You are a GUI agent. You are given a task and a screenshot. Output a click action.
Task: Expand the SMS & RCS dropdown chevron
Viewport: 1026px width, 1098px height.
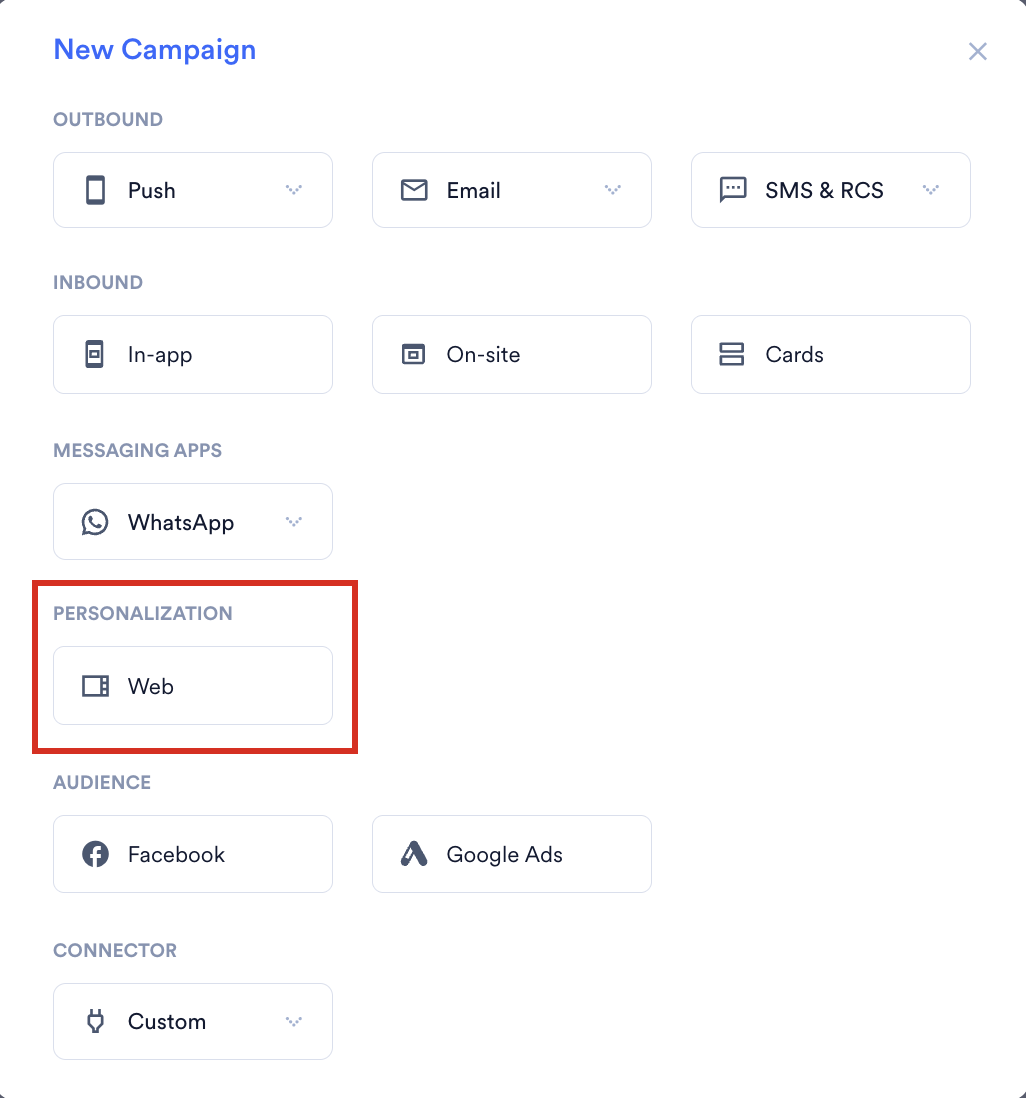point(931,190)
